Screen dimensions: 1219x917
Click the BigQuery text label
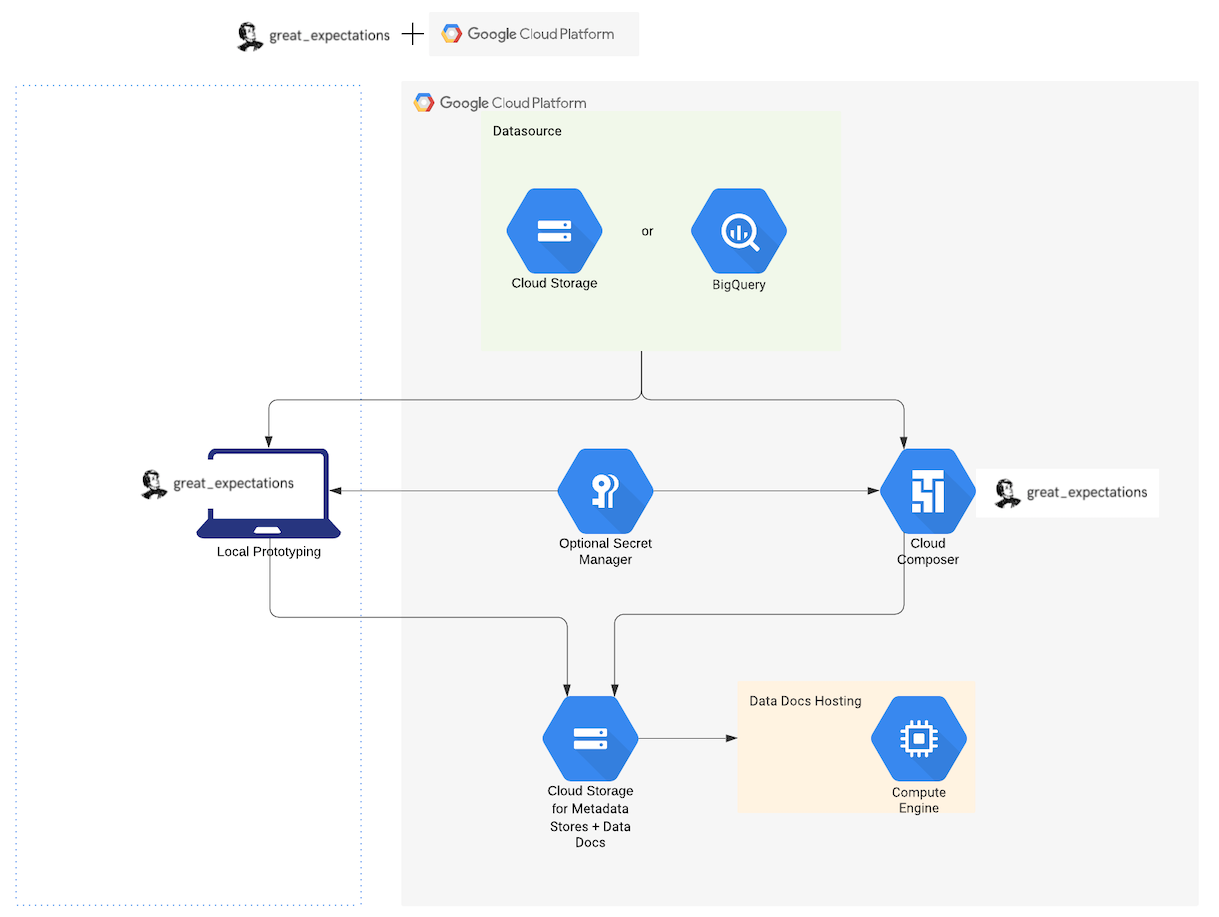pos(738,285)
